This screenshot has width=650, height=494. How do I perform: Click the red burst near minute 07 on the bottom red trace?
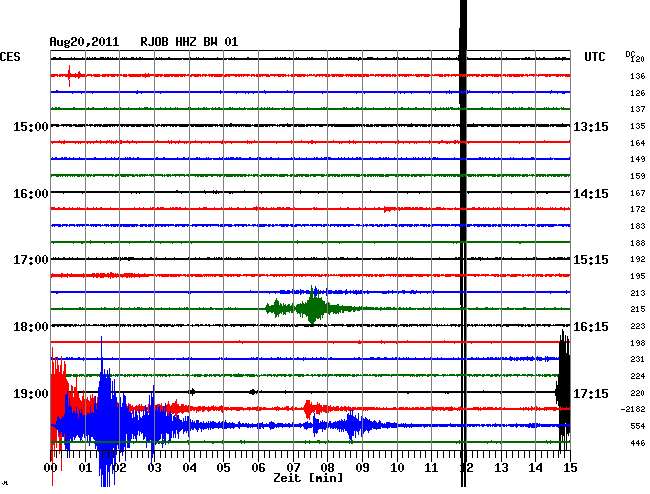point(309,409)
